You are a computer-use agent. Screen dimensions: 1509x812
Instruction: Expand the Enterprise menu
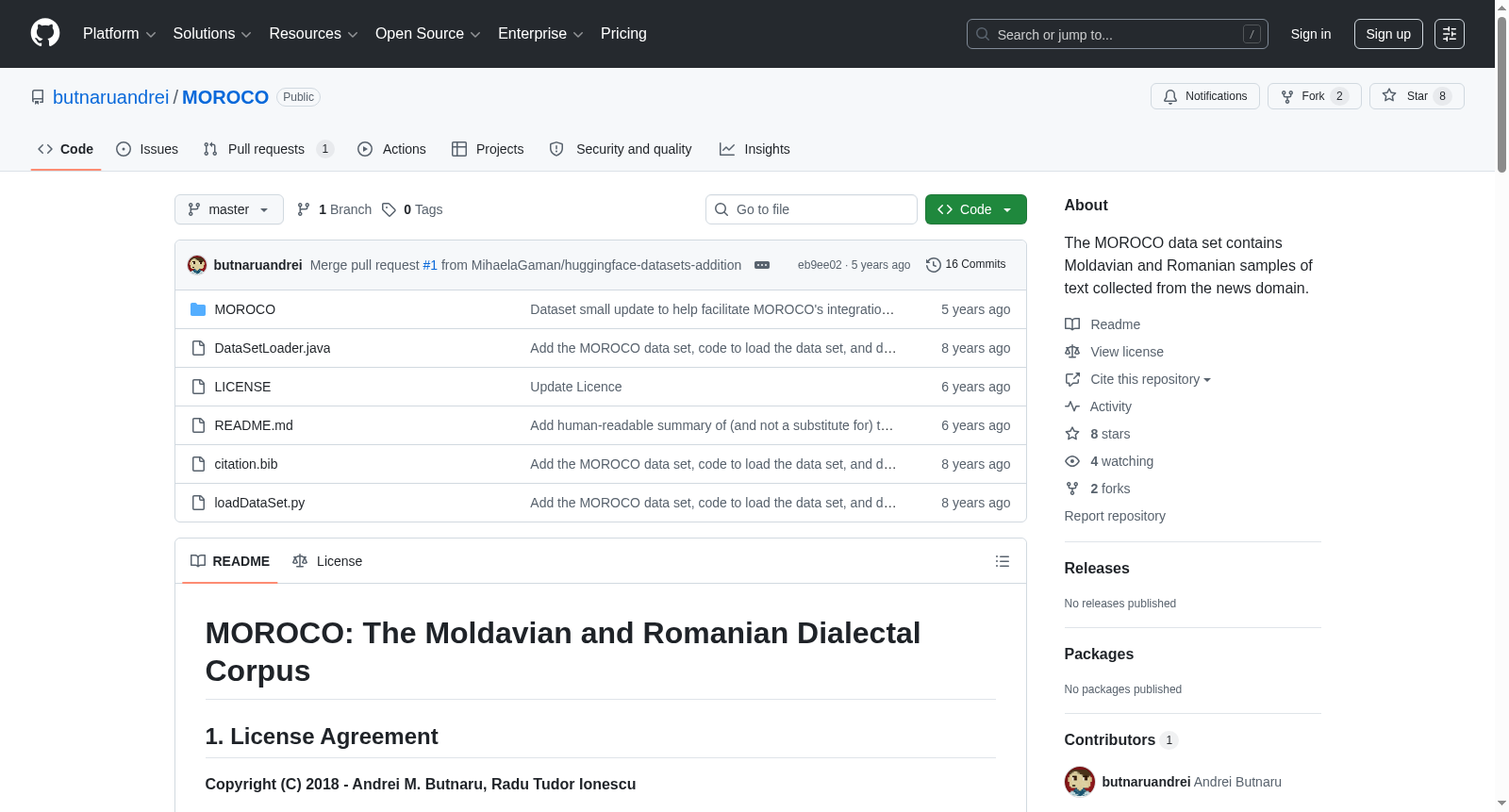[540, 34]
